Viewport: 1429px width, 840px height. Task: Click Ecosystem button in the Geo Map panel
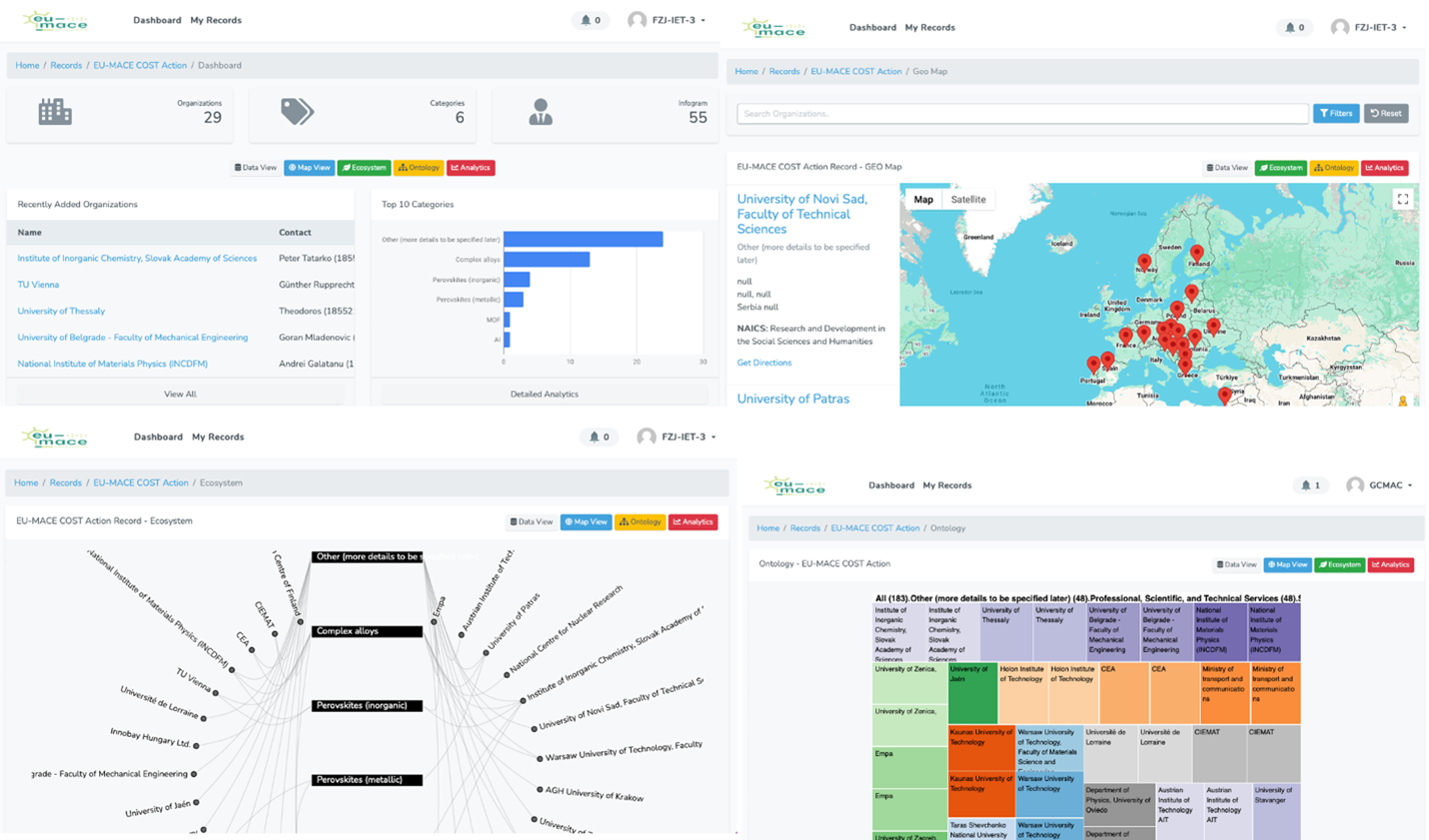[x=1281, y=168]
